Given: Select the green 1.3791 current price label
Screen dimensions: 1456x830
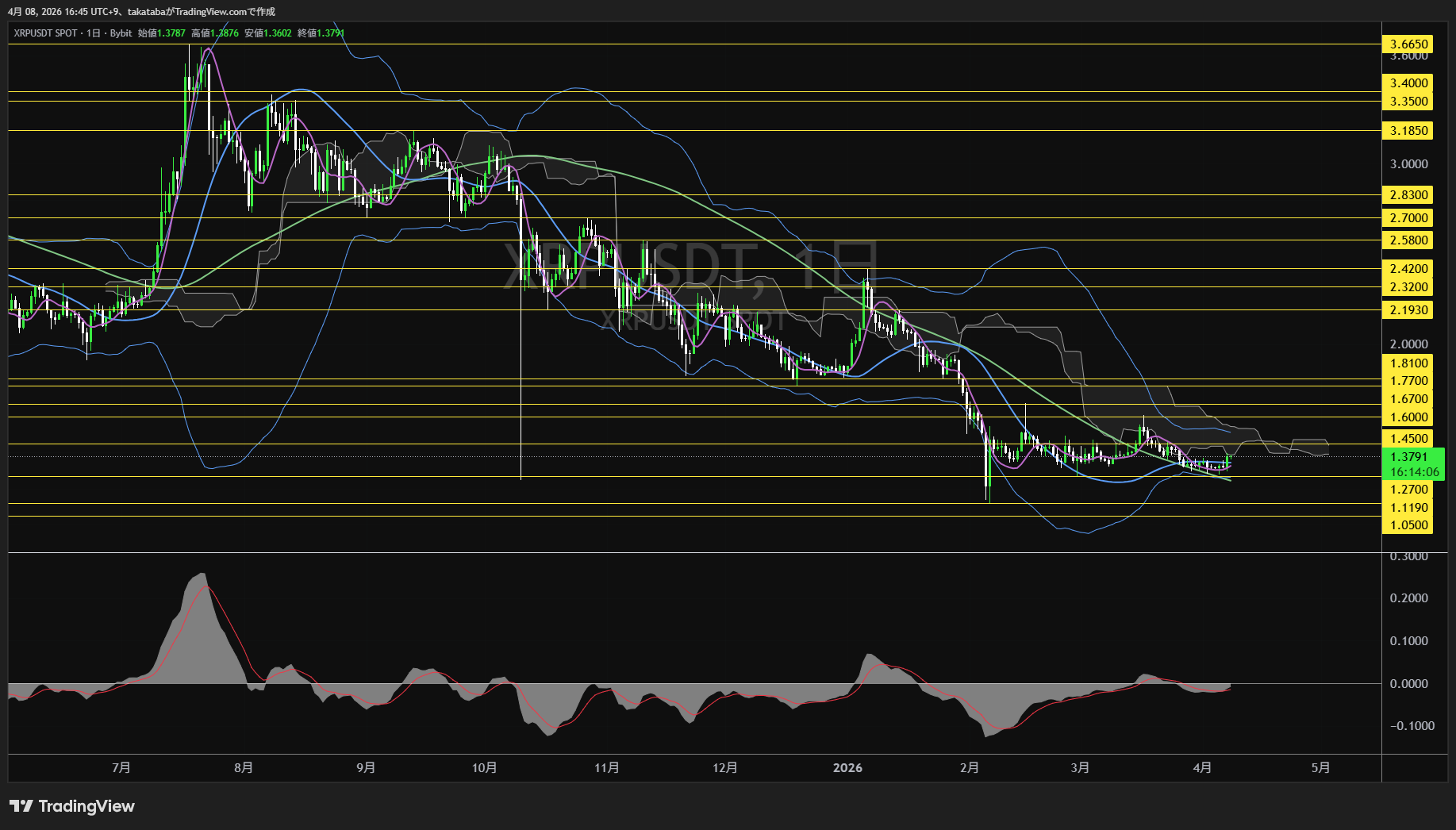Looking at the screenshot, I should 1409,457.
